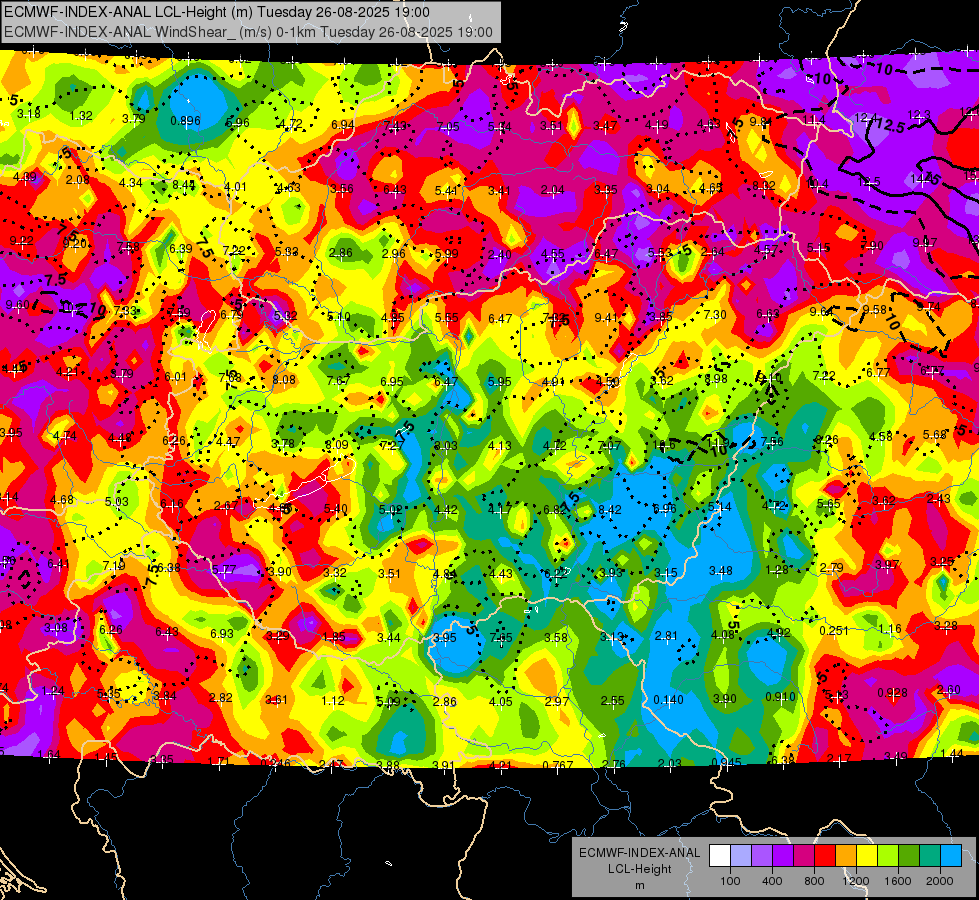The height and width of the screenshot is (900, 979).
Task: Click the 2.43 wind shear value
Action: coord(939,498)
